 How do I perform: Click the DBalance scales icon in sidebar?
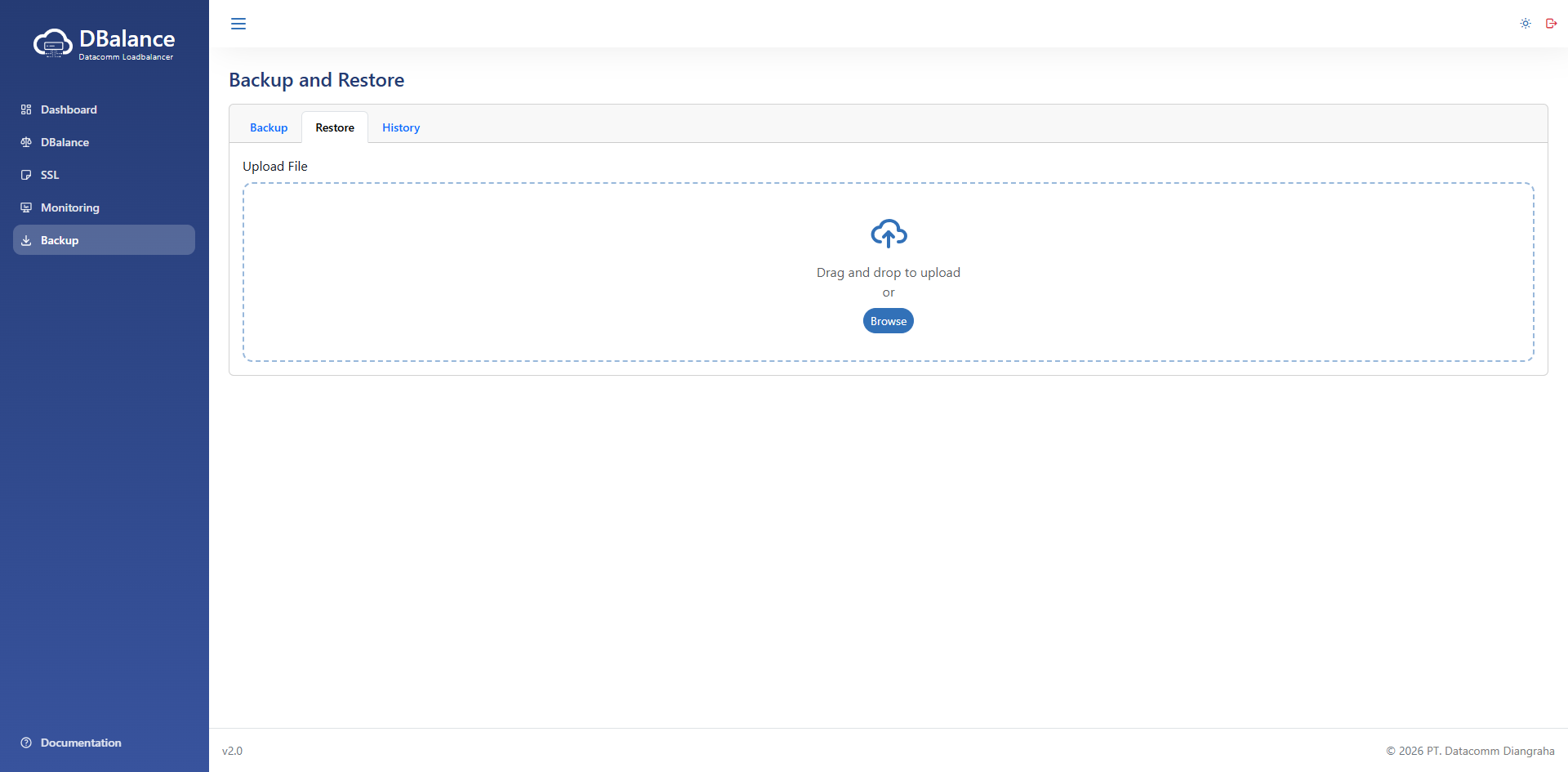pos(26,142)
